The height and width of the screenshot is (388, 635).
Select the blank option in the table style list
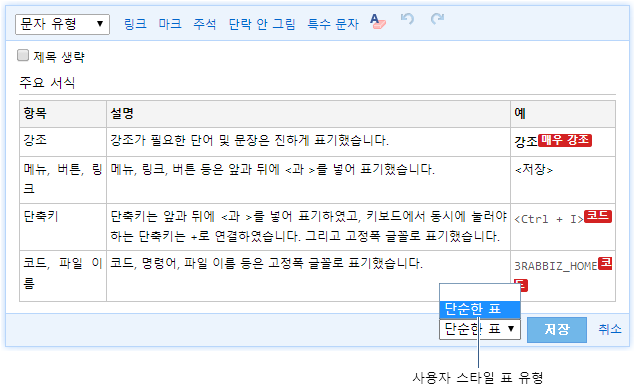479,292
